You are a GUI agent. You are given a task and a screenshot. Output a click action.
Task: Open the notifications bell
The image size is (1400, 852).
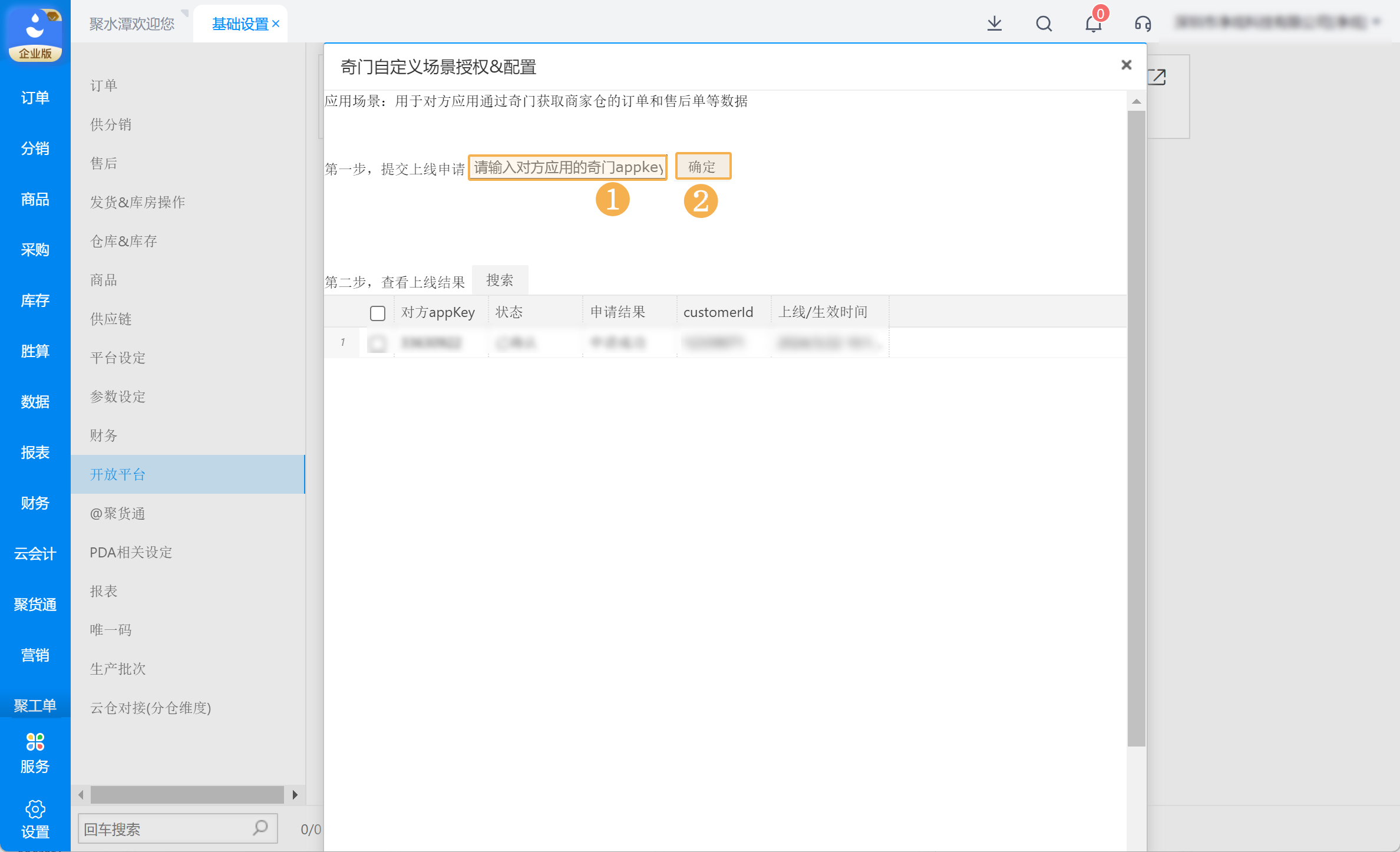coord(1093,24)
